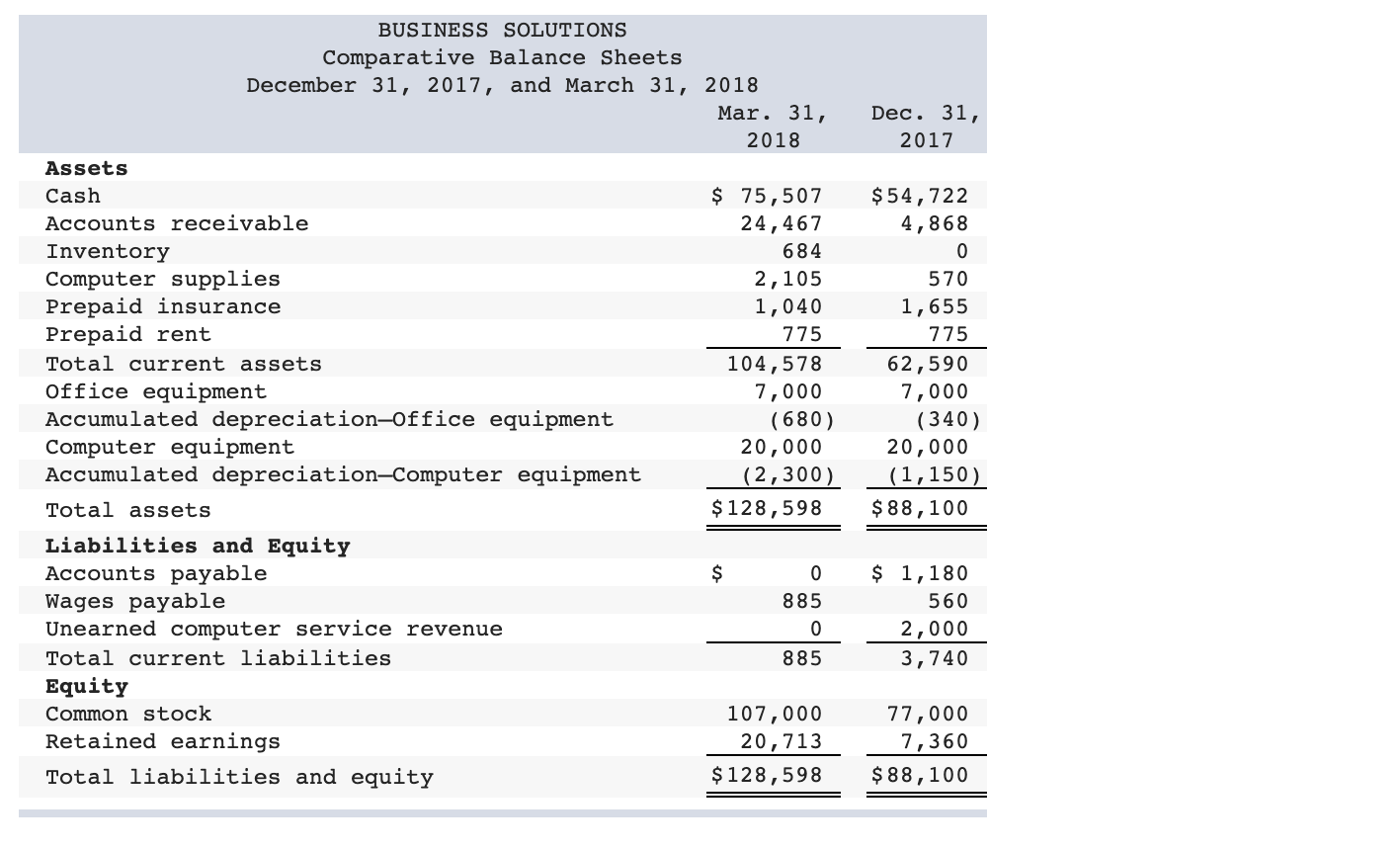1400x849 pixels.
Task: Select Total assets value '$128,598'
Action: pos(768,509)
